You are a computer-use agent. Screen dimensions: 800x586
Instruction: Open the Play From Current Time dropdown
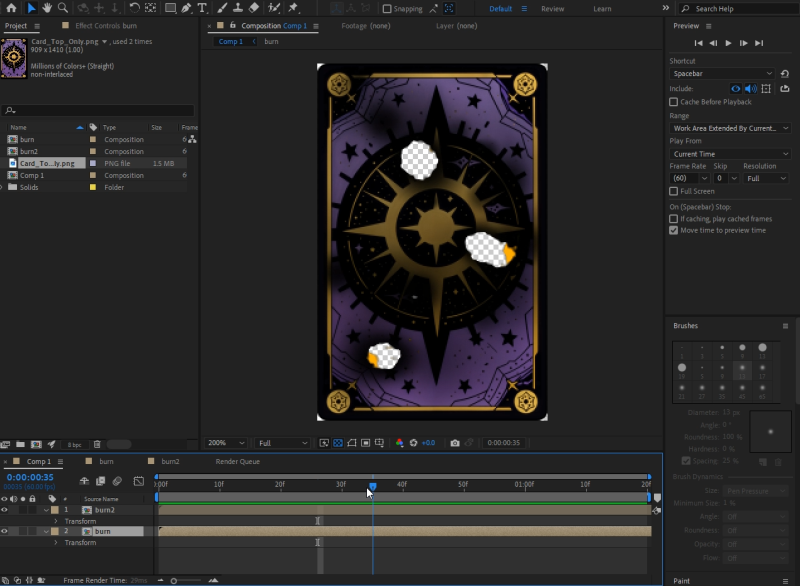point(730,154)
